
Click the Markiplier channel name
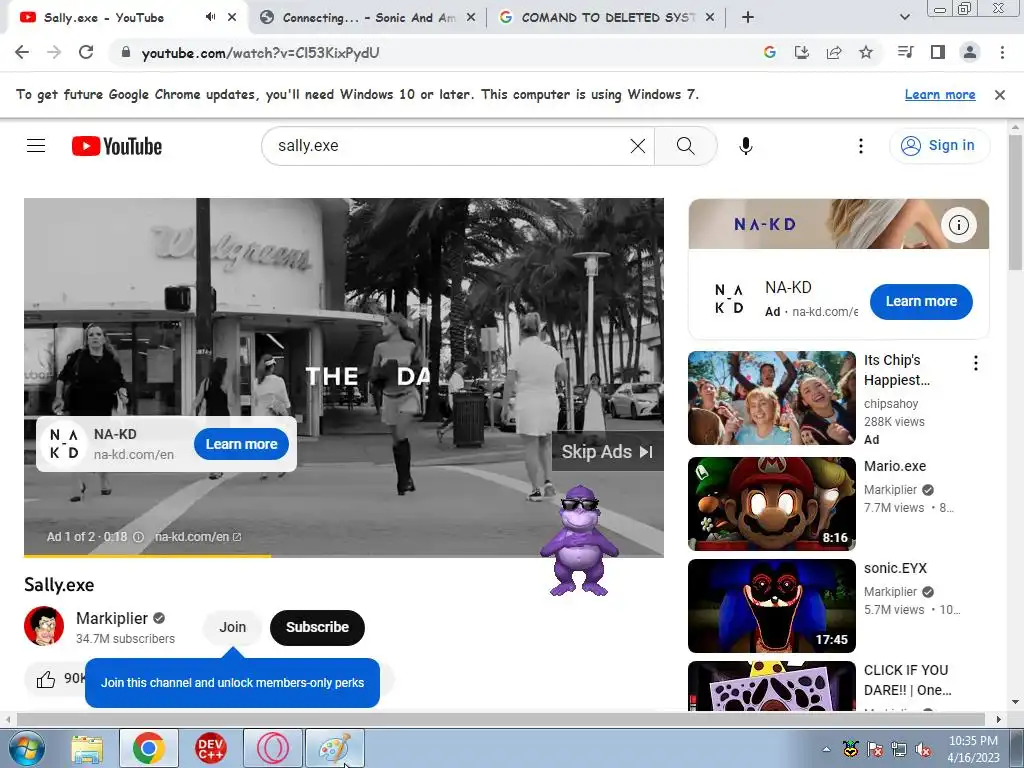[112, 618]
